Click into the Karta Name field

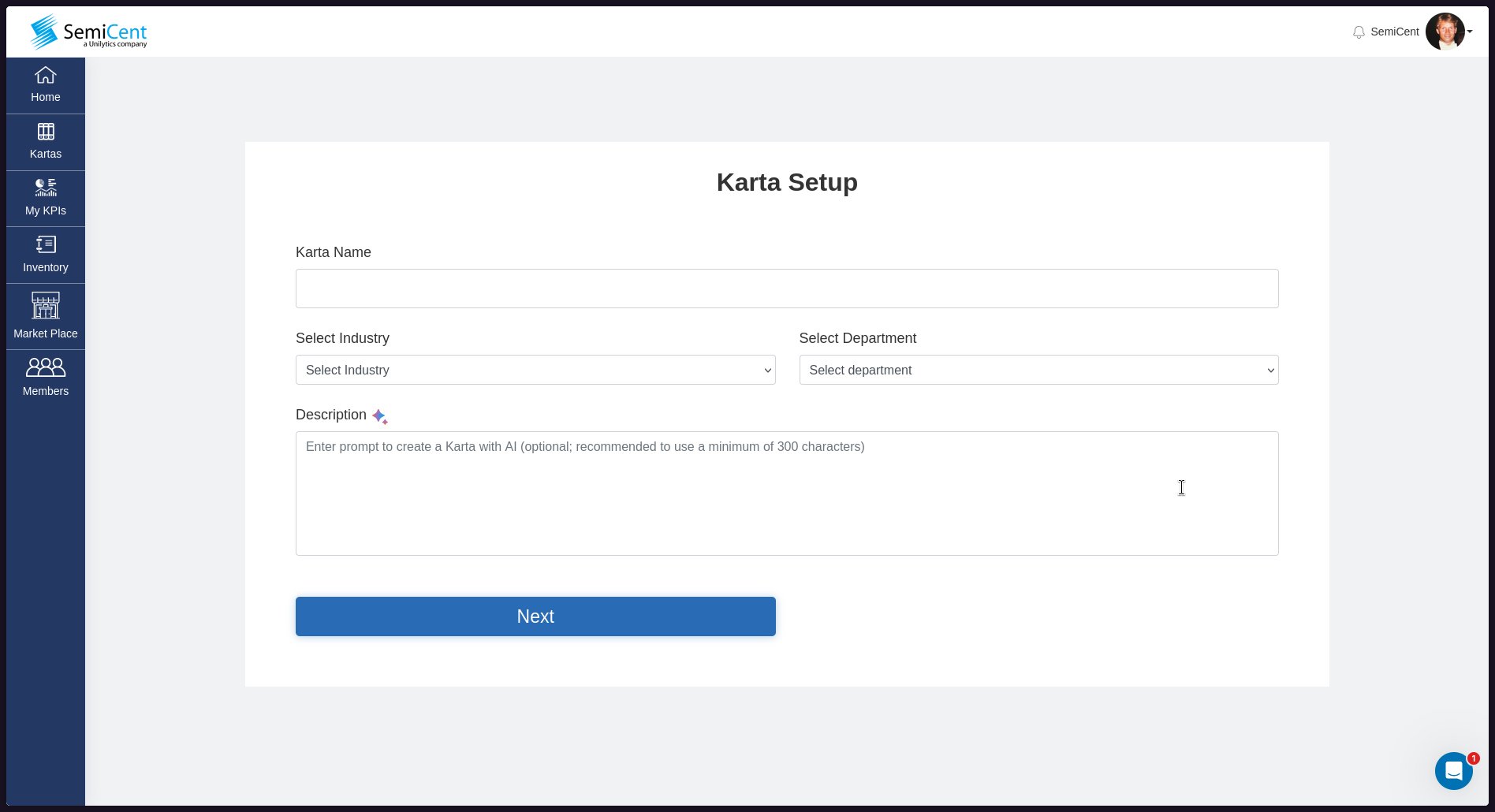(786, 289)
